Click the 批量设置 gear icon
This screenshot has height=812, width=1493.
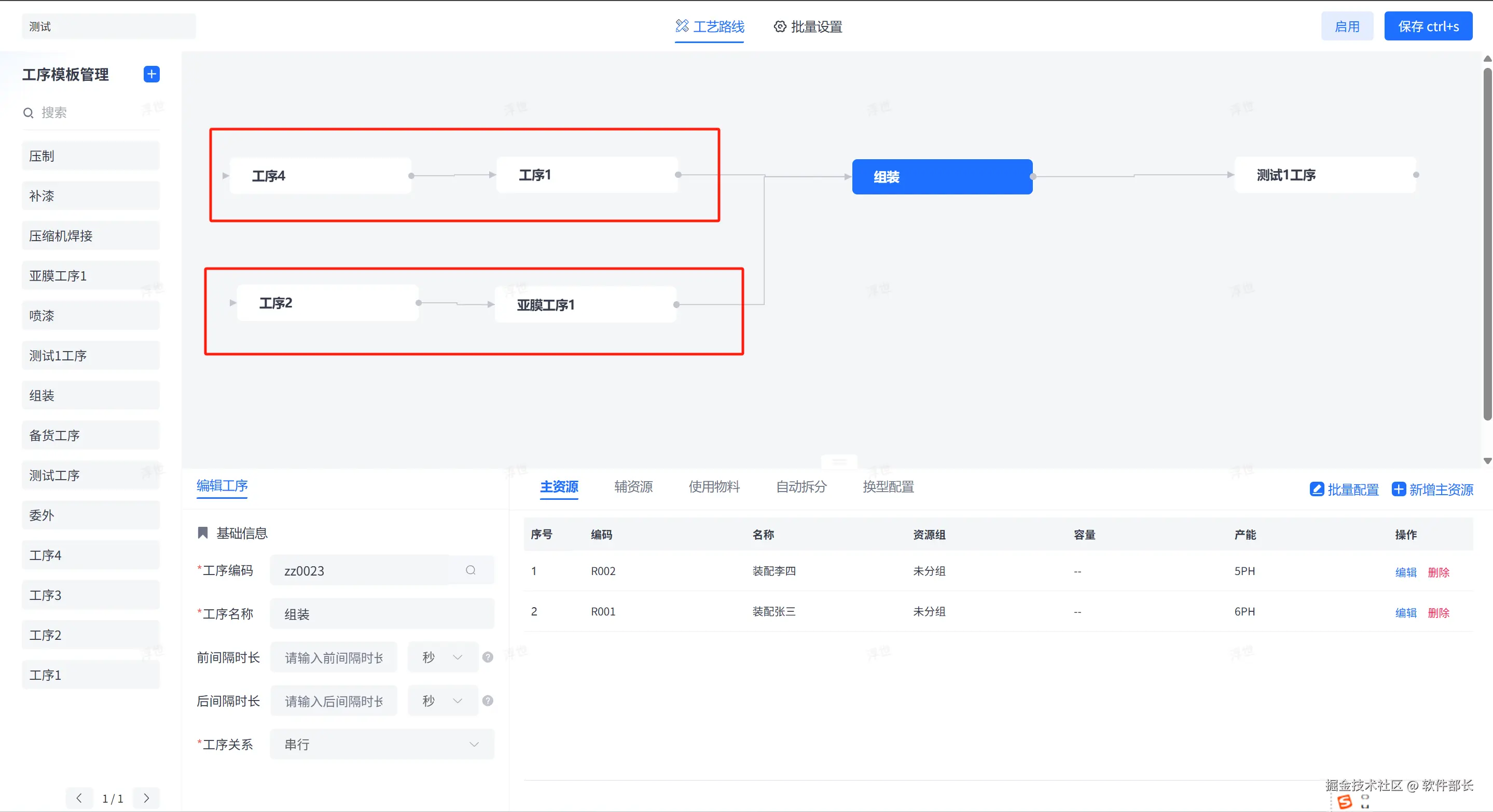coord(780,26)
